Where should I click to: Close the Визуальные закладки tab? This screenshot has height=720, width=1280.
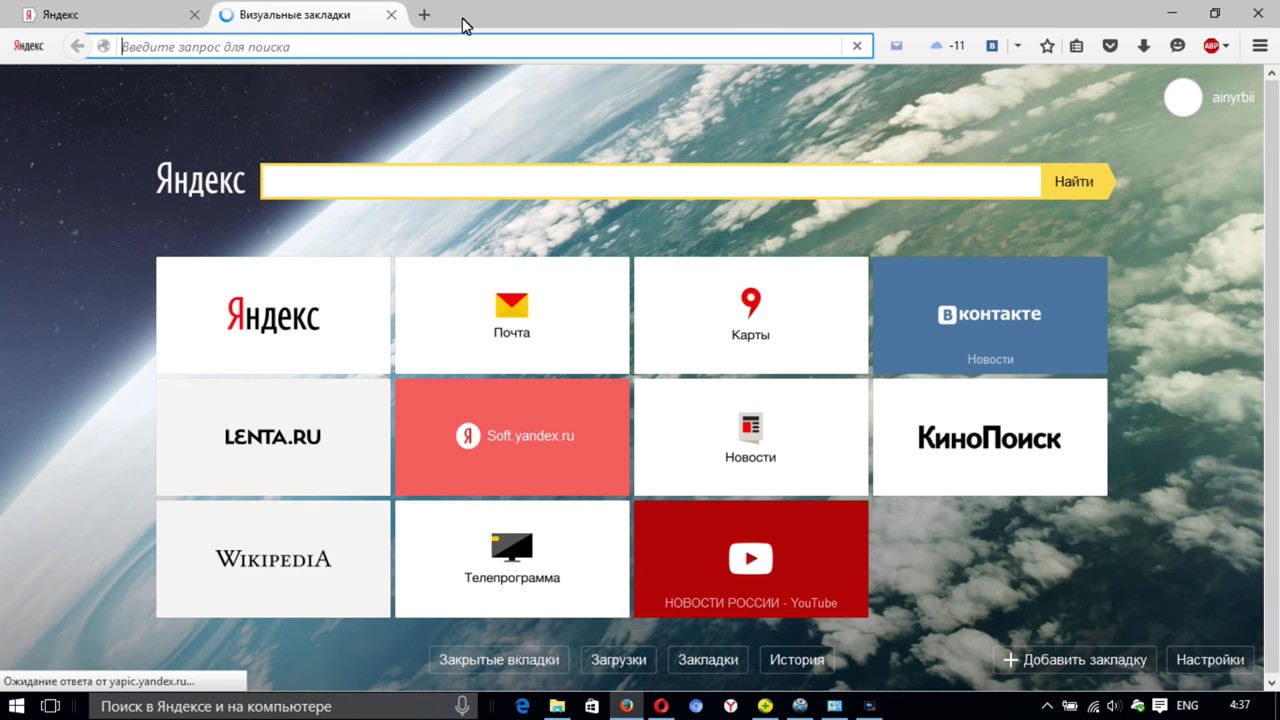click(391, 15)
